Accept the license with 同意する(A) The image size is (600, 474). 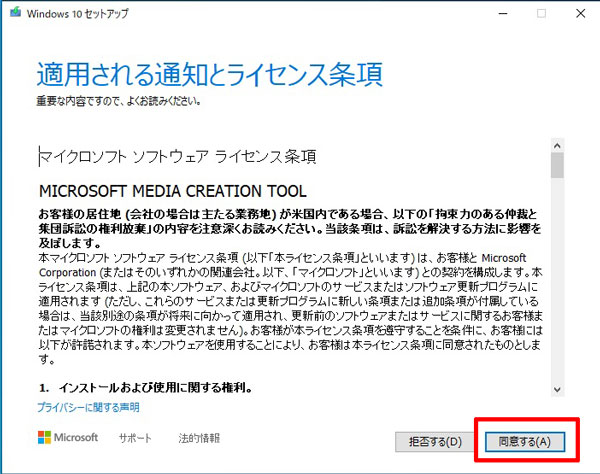524,440
